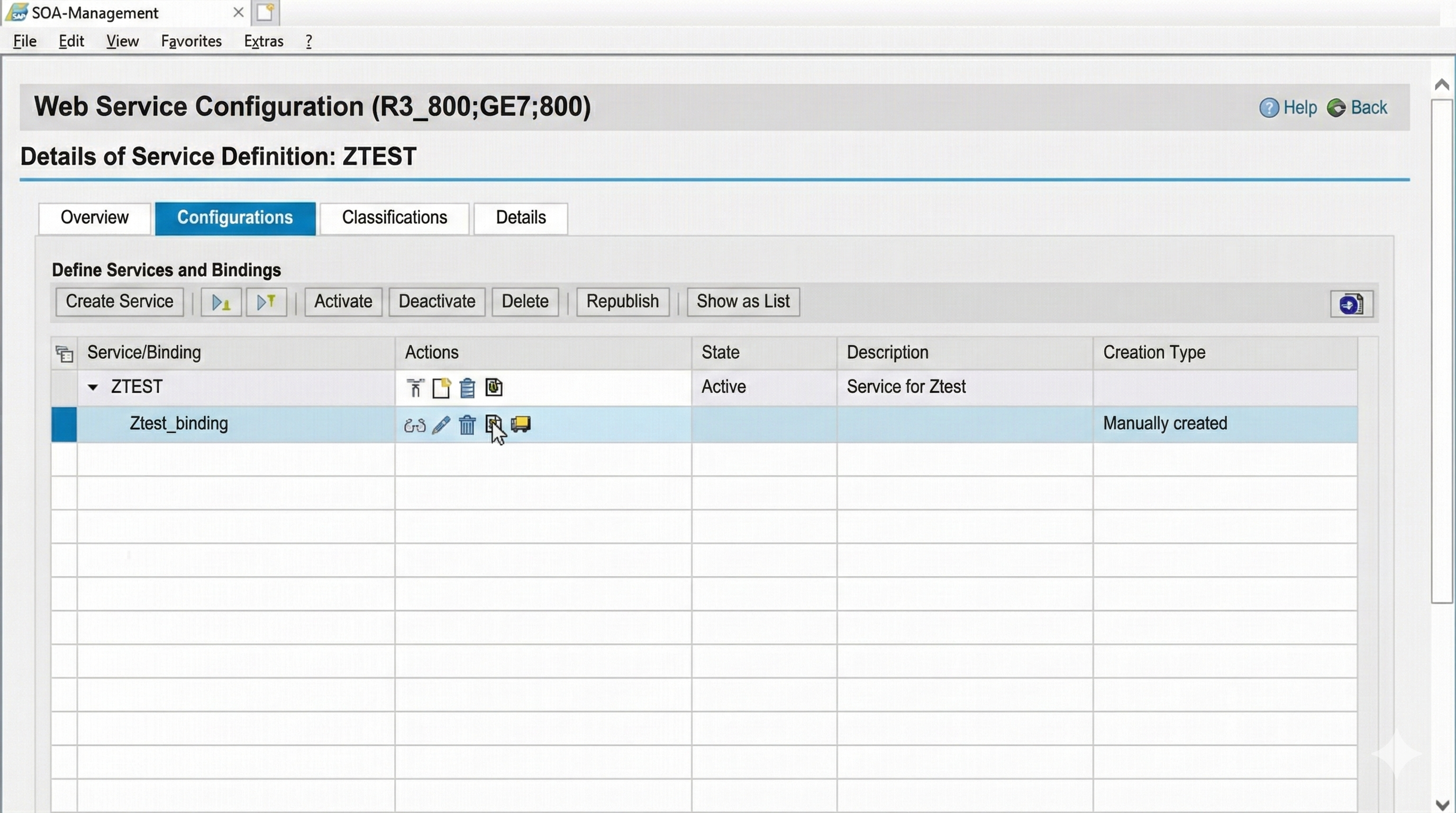Viewport: 1456px width, 813px height.
Task: Click the yellow transport truck icon
Action: pos(521,424)
